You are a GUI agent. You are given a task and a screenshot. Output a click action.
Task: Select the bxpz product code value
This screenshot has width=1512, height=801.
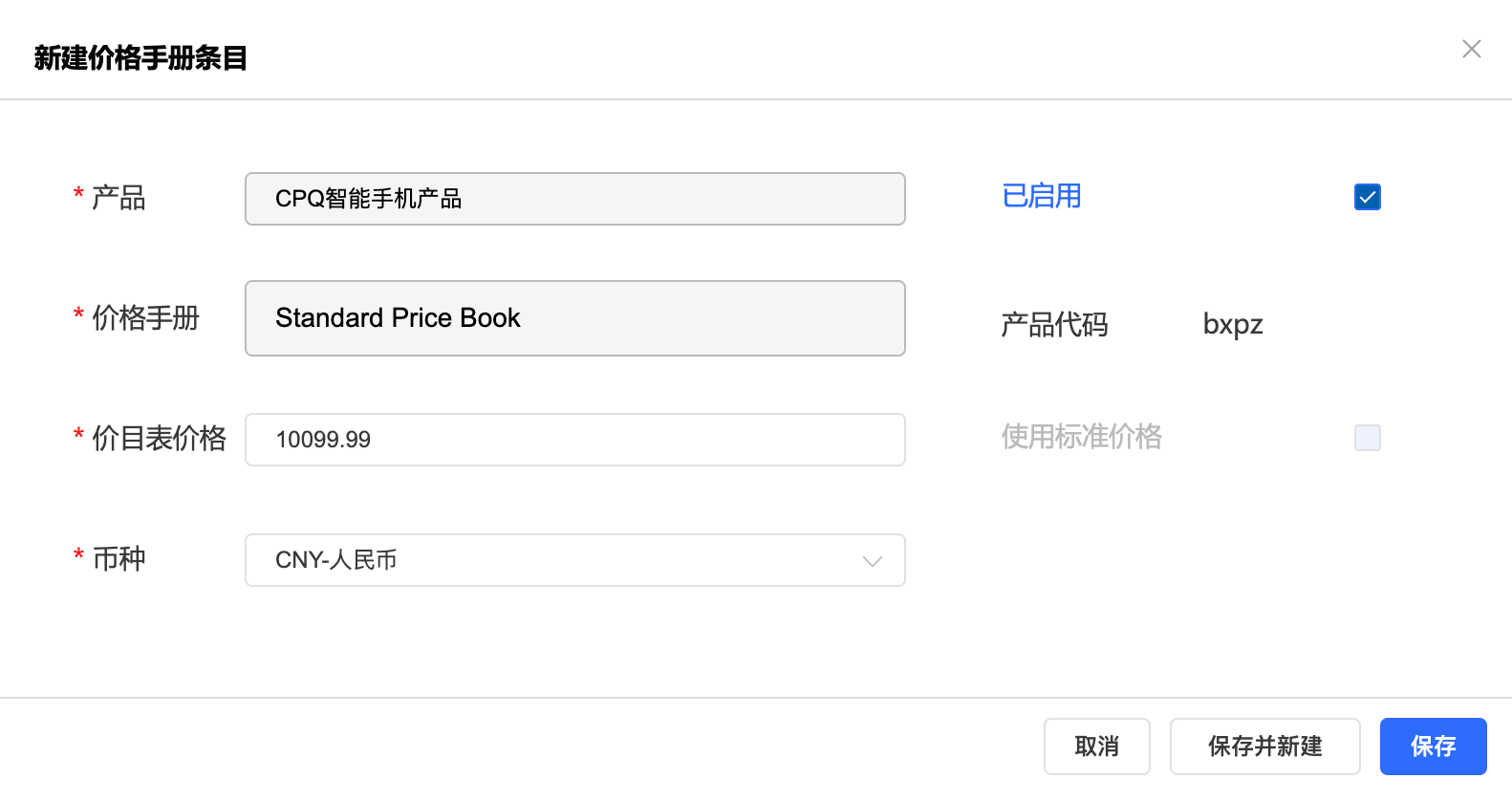(x=1233, y=325)
